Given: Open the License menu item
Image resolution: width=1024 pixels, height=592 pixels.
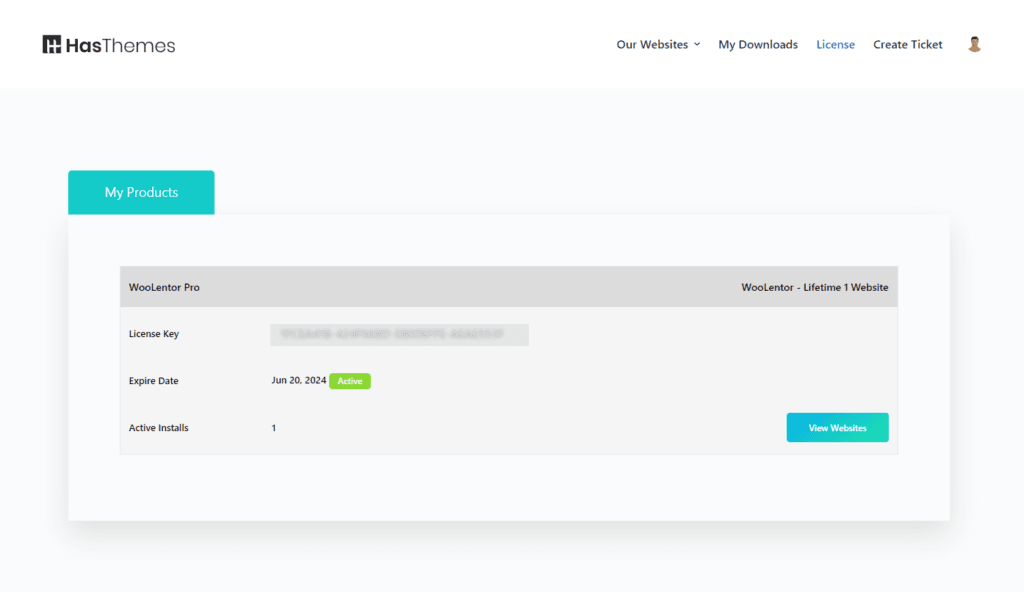Looking at the screenshot, I should point(835,44).
